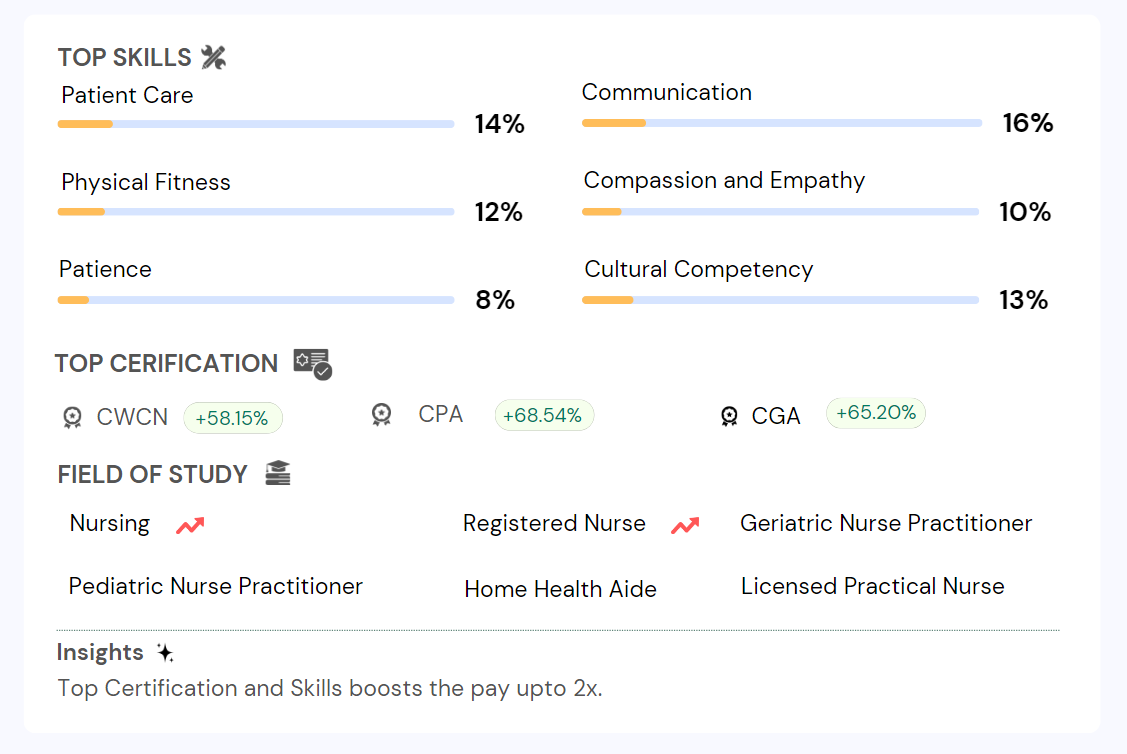Click Geriatric Nurse Practitioner
This screenshot has height=754, width=1127.
tap(886, 523)
